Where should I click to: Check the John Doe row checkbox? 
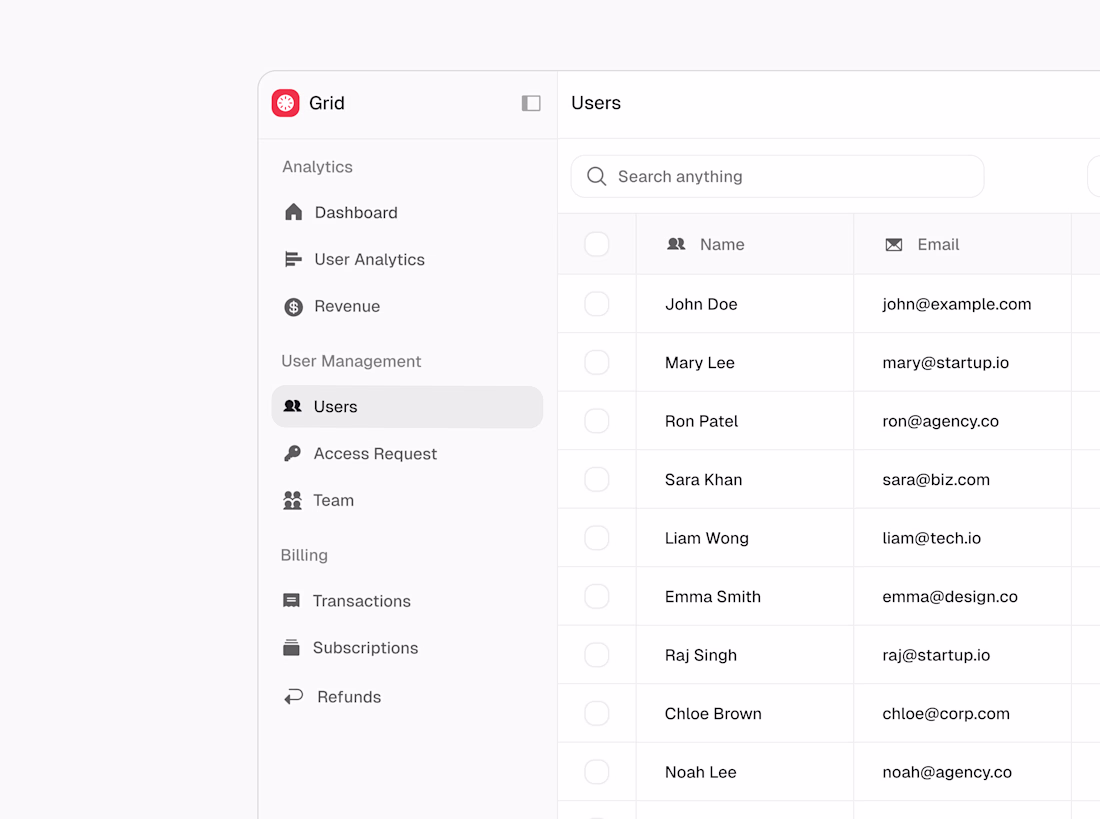point(597,304)
